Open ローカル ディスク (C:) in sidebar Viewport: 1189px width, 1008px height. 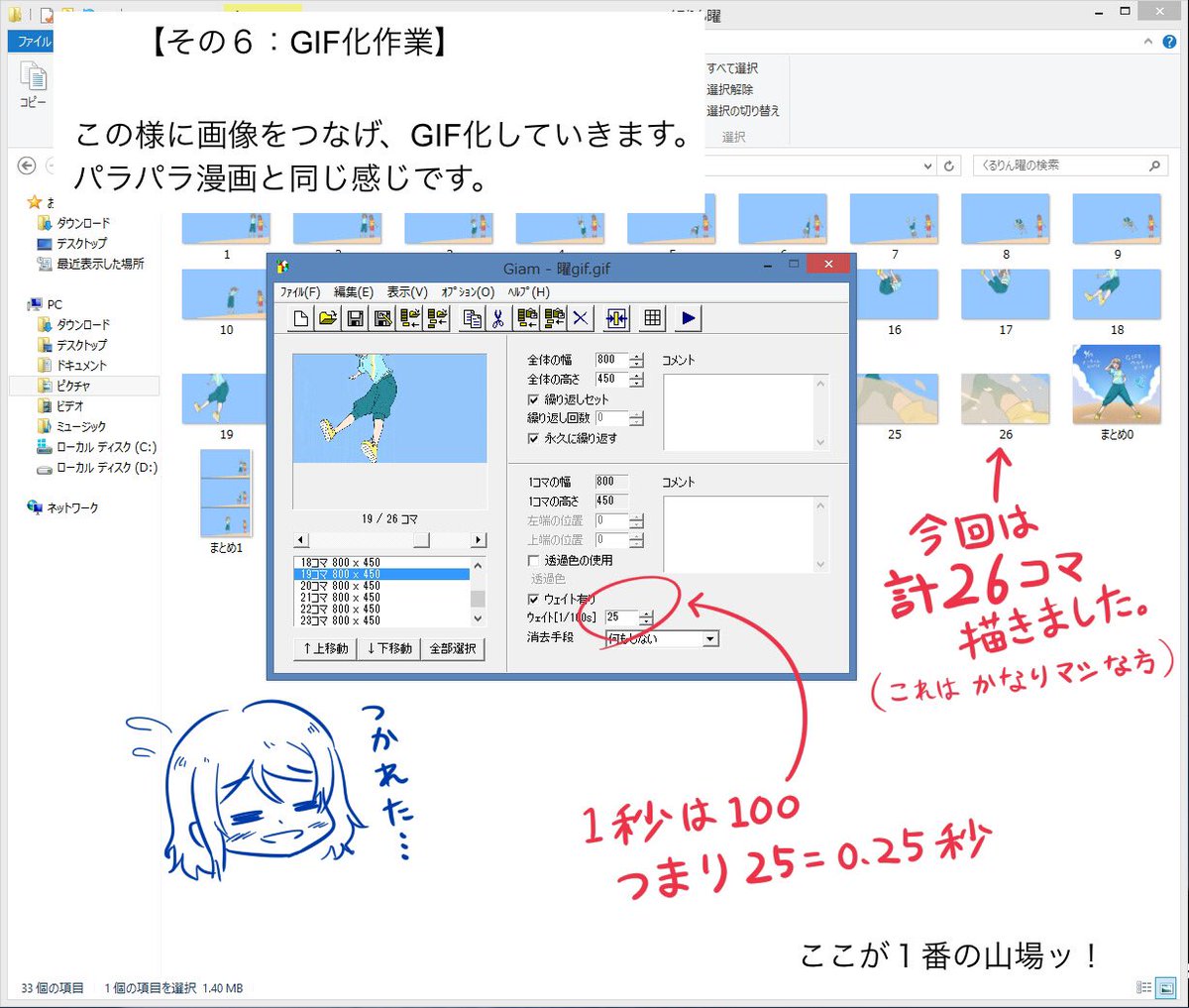tap(96, 447)
